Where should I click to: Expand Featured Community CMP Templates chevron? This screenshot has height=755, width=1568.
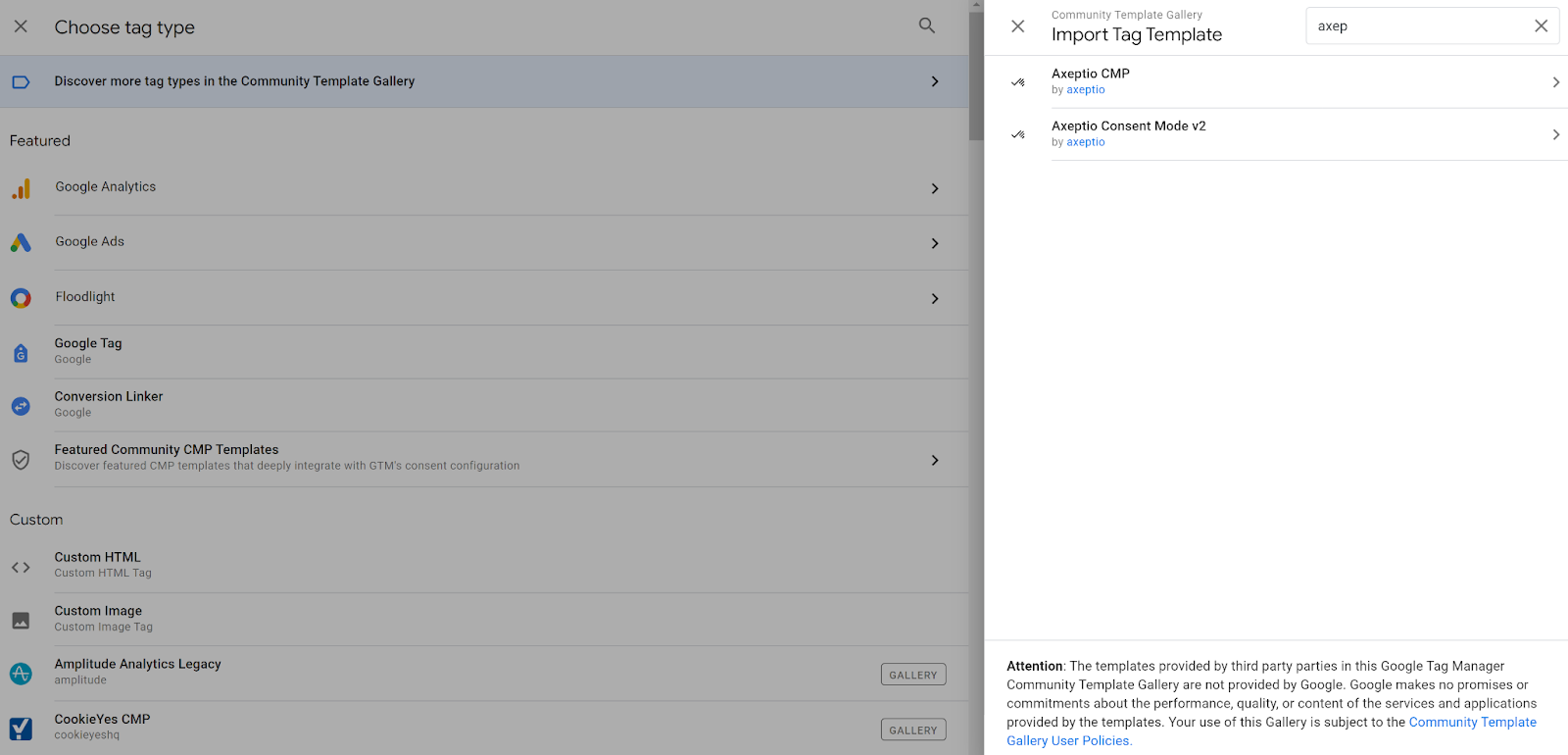(x=935, y=460)
